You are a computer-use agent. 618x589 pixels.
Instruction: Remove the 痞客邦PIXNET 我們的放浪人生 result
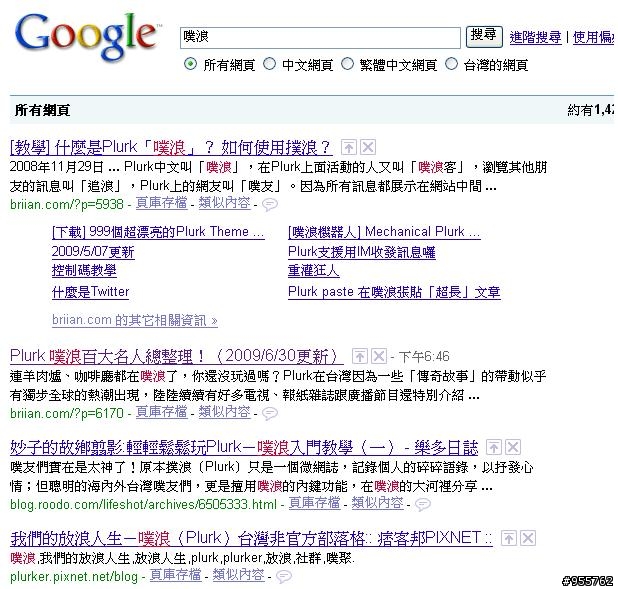point(528,538)
